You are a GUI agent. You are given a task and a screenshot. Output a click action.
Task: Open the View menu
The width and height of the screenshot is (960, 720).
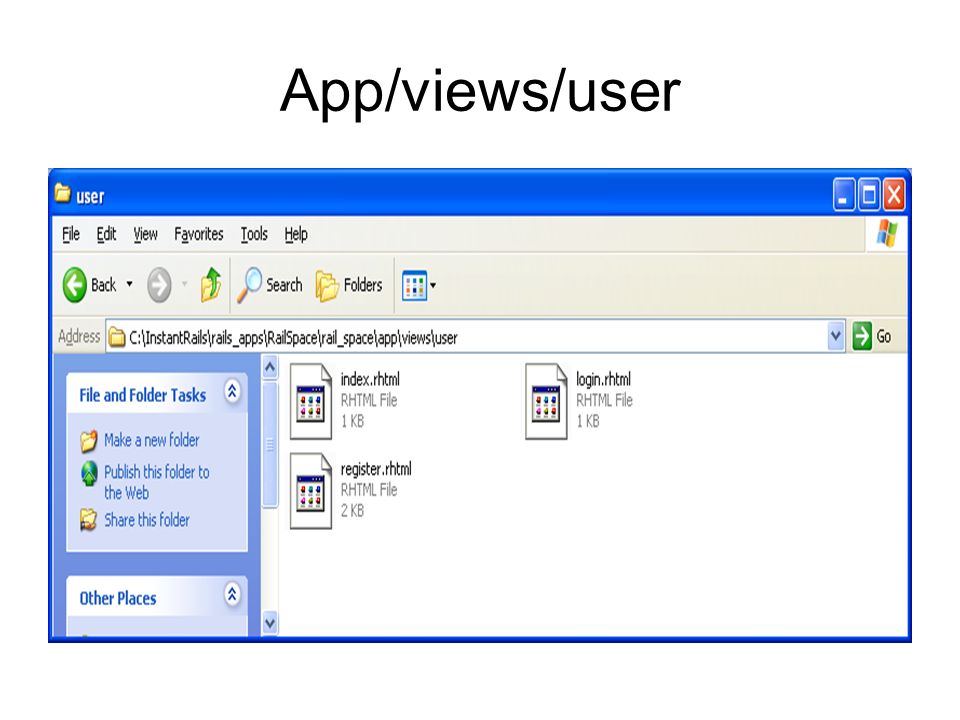tap(146, 234)
